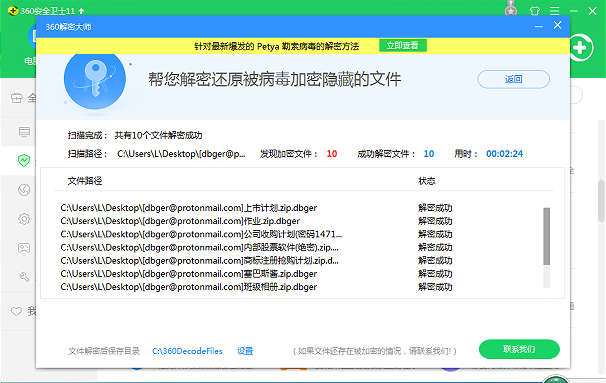Image resolution: width=606 pixels, height=383 pixels.
Task: Click the 360安全卫士 skin shirt icon
Action: [535, 11]
